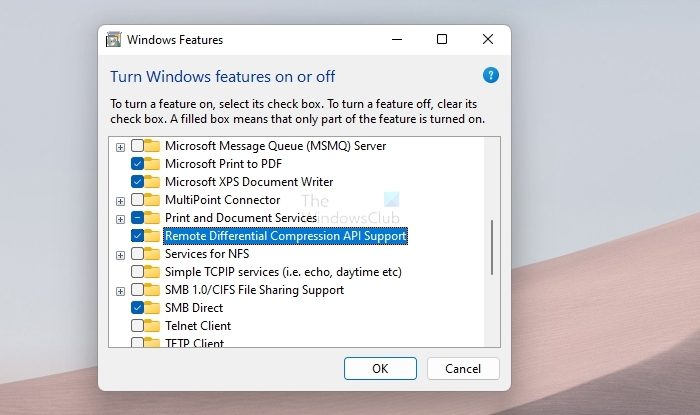Toggle Print and Document Services checkbox
This screenshot has width=700, height=415.
pyautogui.click(x=137, y=218)
